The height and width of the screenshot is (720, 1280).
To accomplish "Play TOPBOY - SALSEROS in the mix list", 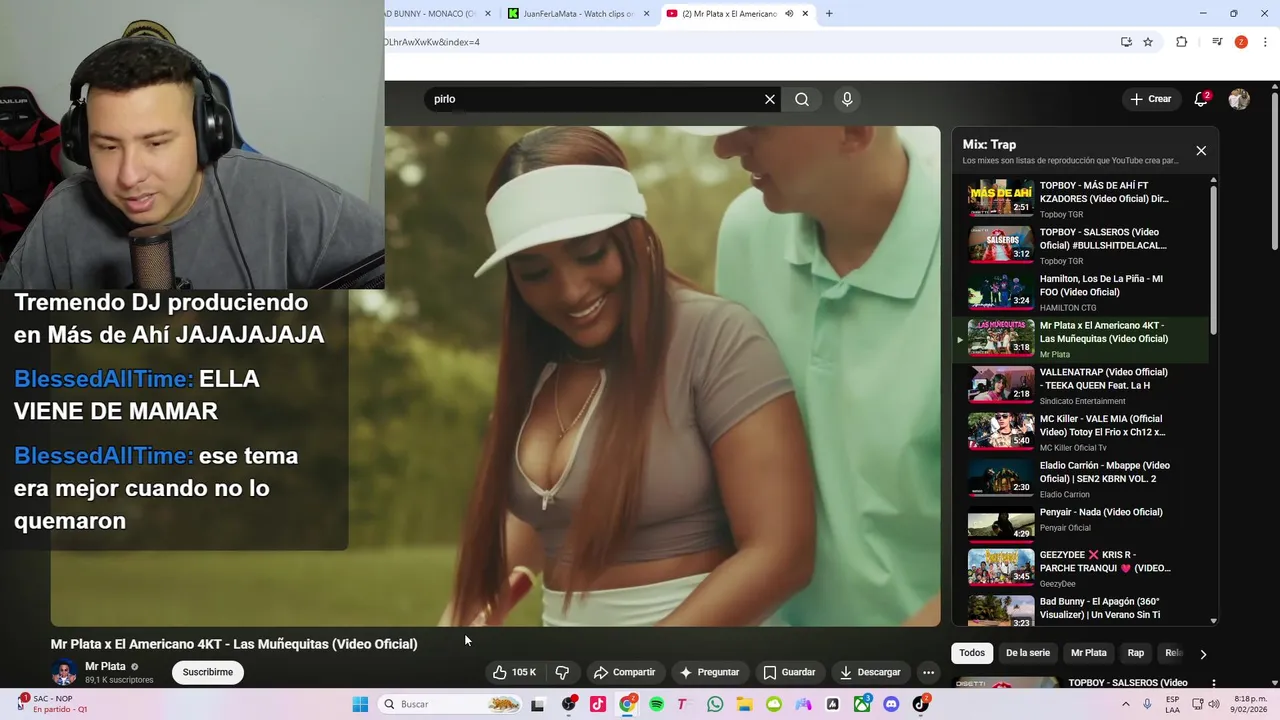I will [1081, 246].
